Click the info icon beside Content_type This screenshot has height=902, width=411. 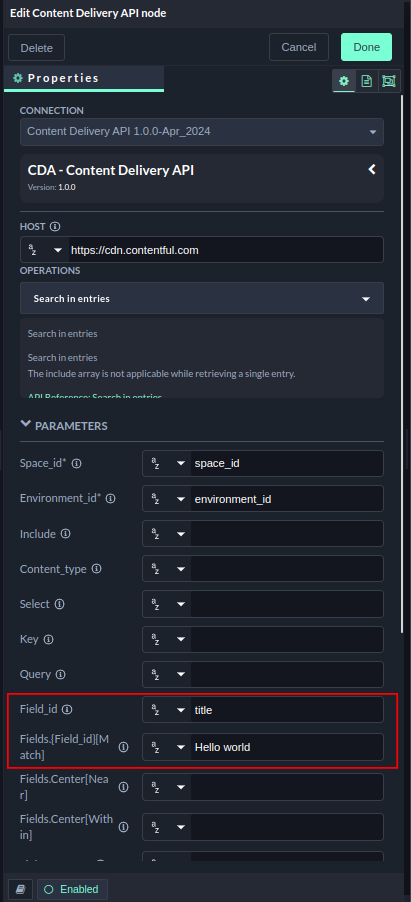(x=97, y=569)
